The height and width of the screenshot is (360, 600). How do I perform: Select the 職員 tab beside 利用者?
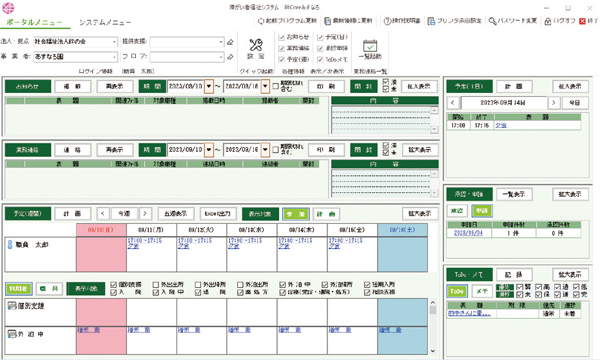[49, 288]
